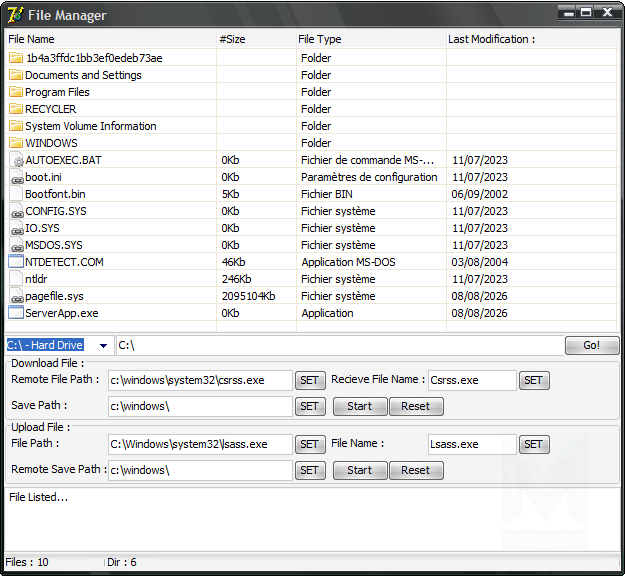Viewport: 625px width, 576px height.
Task: Click SET next to upload File Name
Action: (534, 444)
